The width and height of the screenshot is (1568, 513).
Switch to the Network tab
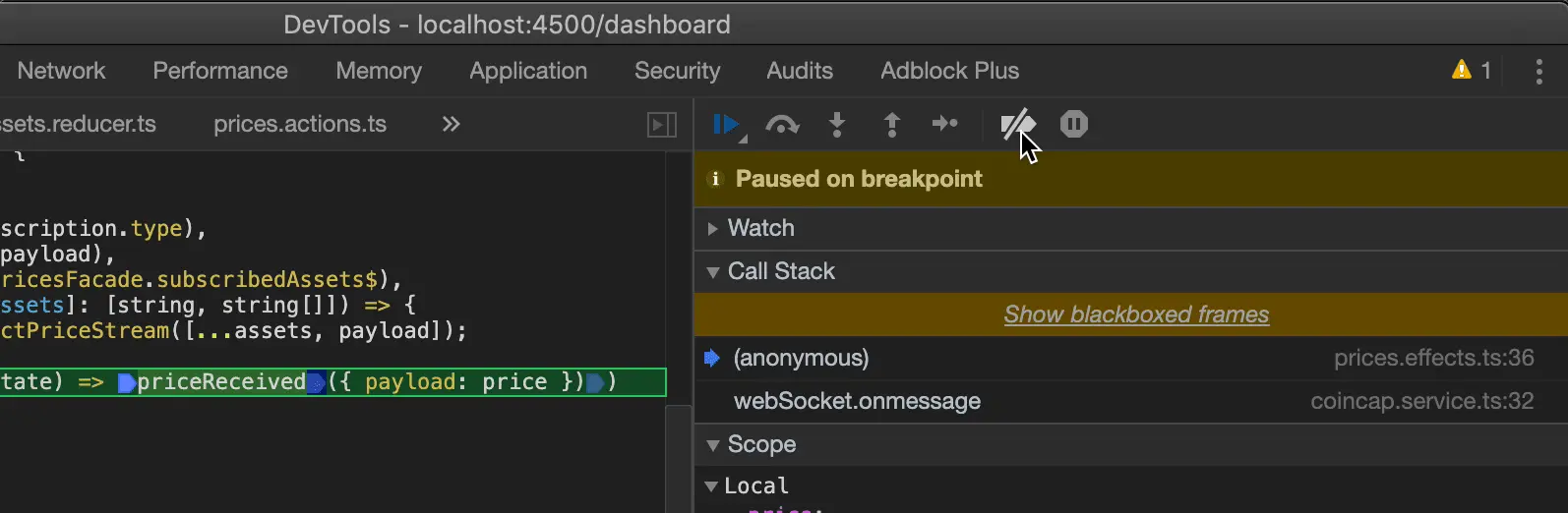(x=61, y=72)
